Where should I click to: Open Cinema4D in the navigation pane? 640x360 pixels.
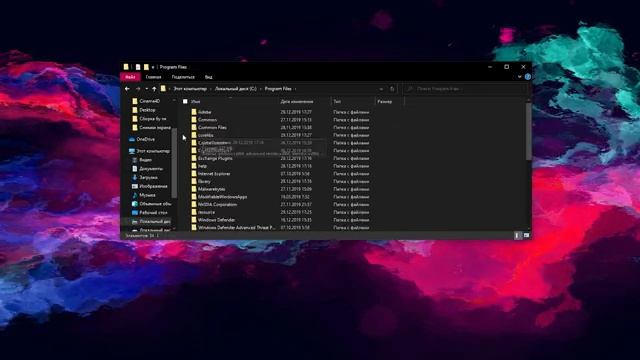click(150, 101)
